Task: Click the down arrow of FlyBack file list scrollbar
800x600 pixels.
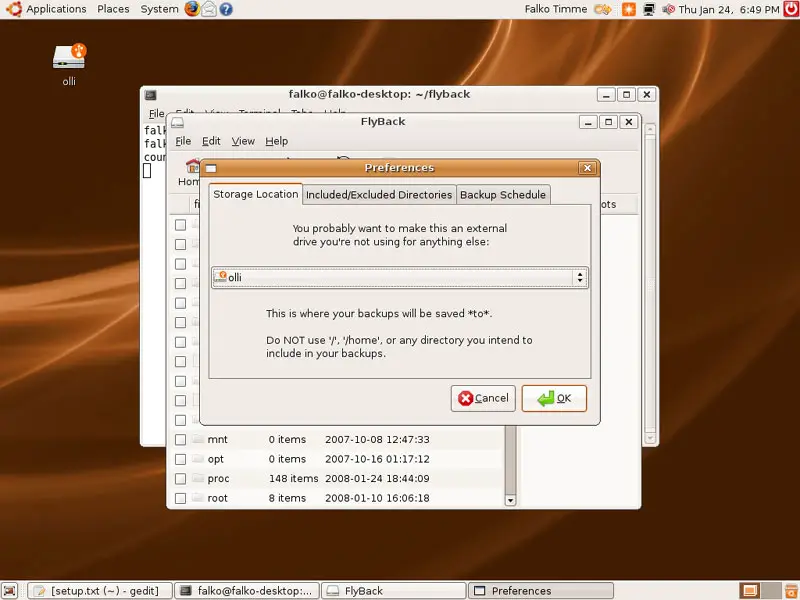Action: pyautogui.click(x=510, y=500)
